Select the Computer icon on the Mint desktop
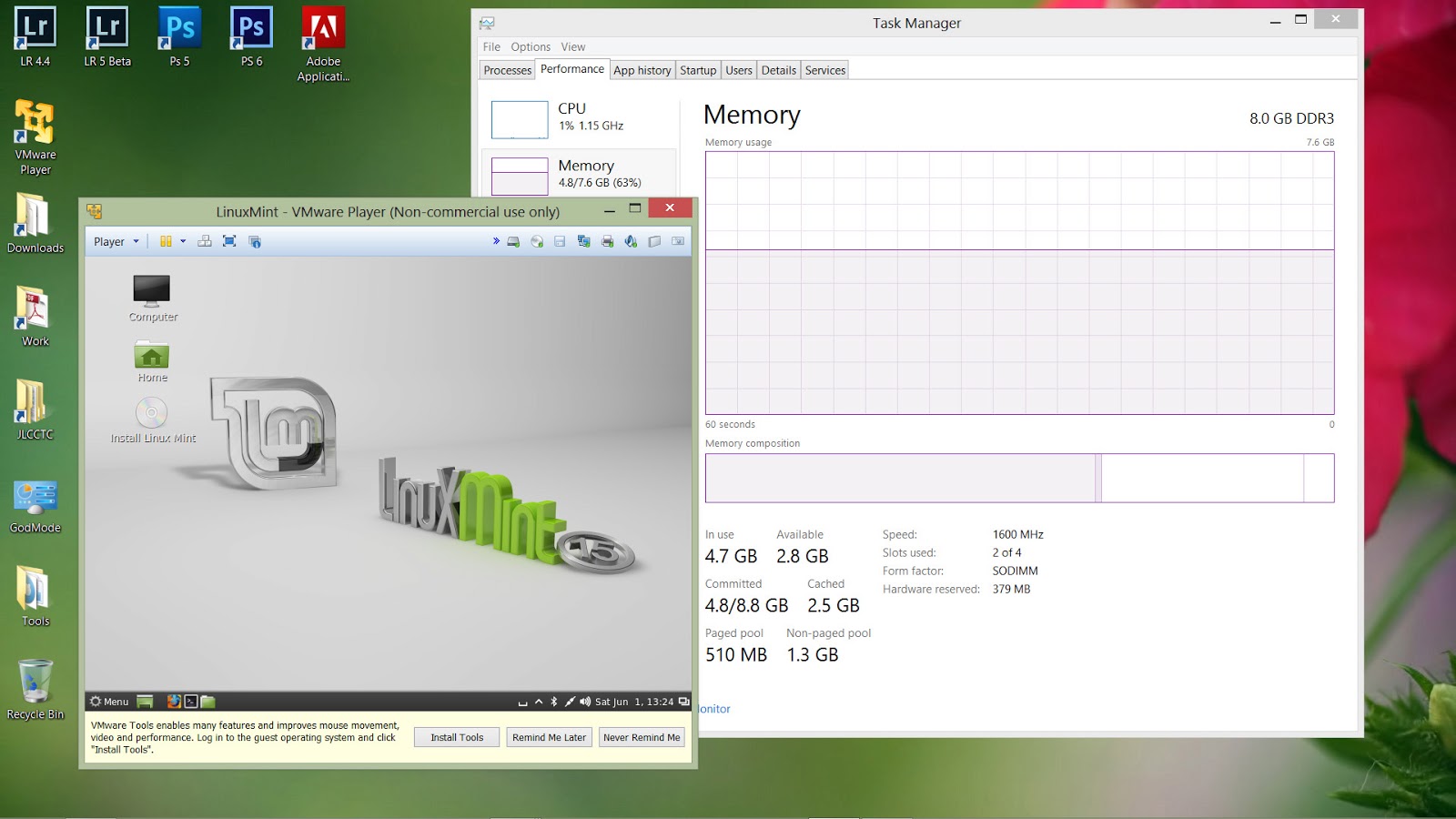Image resolution: width=1456 pixels, height=819 pixels. (152, 298)
